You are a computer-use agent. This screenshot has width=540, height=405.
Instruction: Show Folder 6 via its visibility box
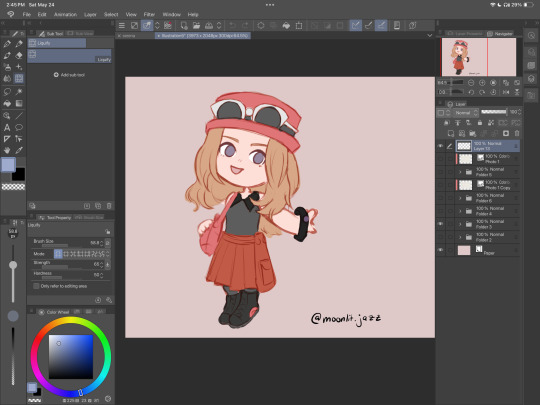440,198
